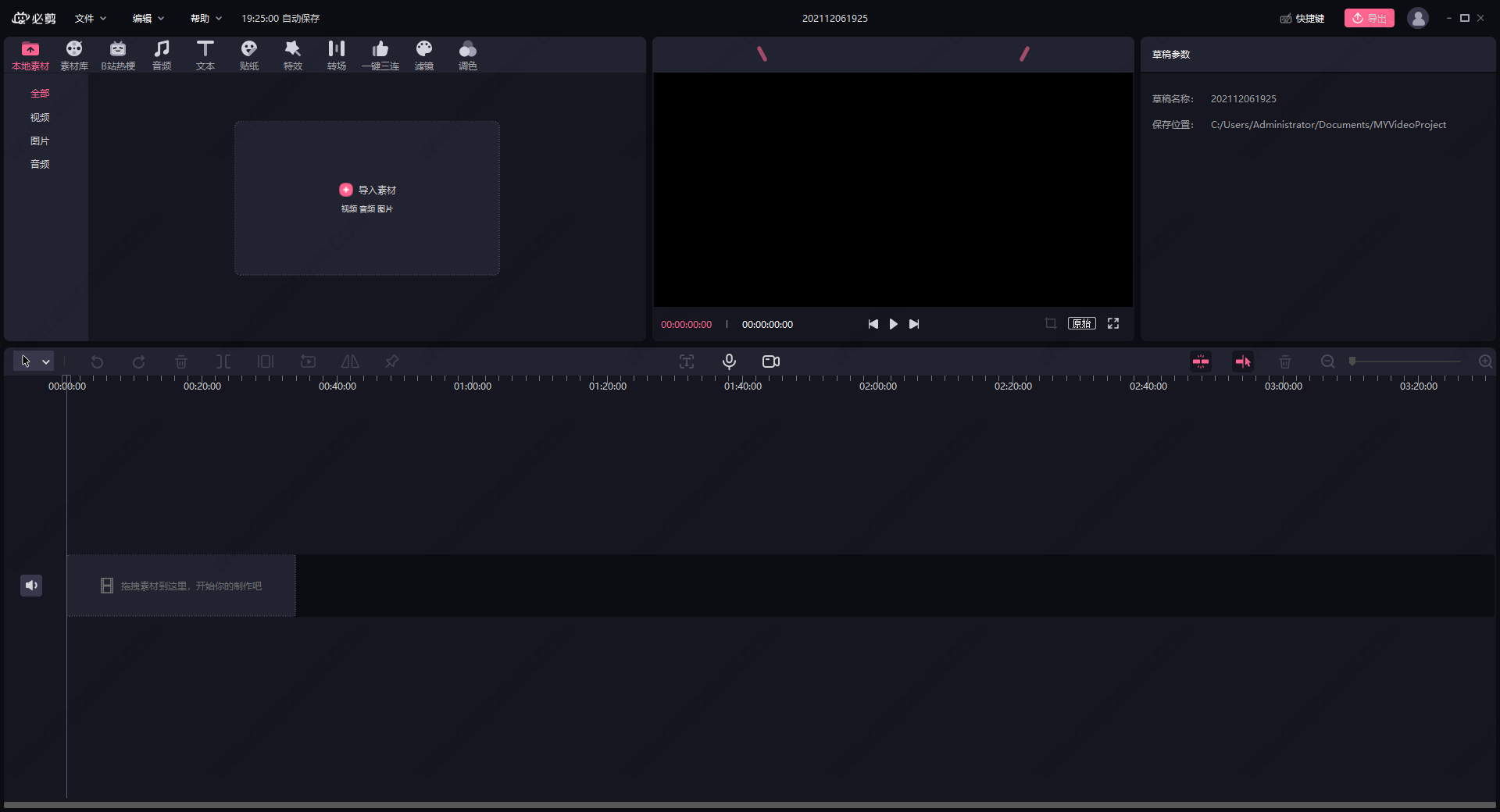The width and height of the screenshot is (1500, 812).
Task: Open the 一键三连 panel
Action: coord(380,55)
